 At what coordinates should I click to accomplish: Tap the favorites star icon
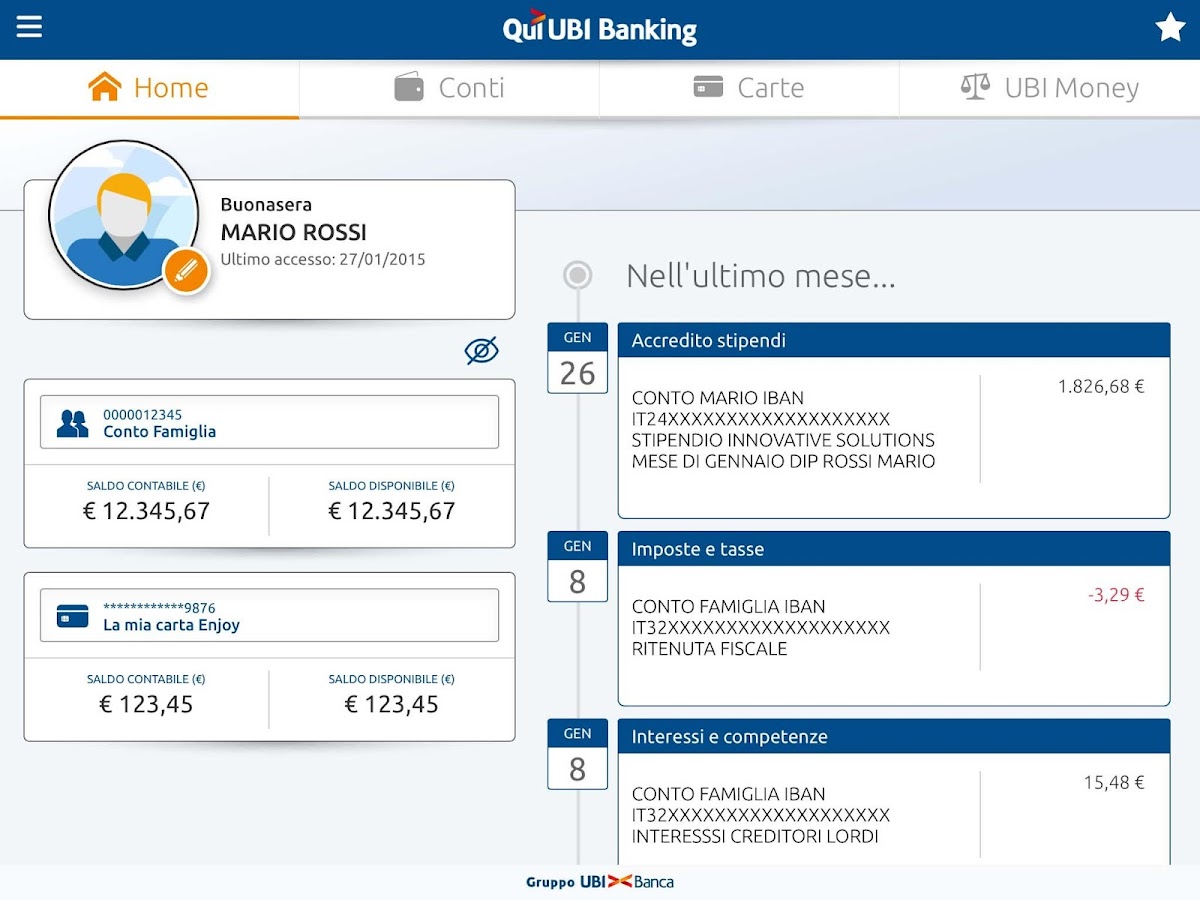pos(1170,28)
